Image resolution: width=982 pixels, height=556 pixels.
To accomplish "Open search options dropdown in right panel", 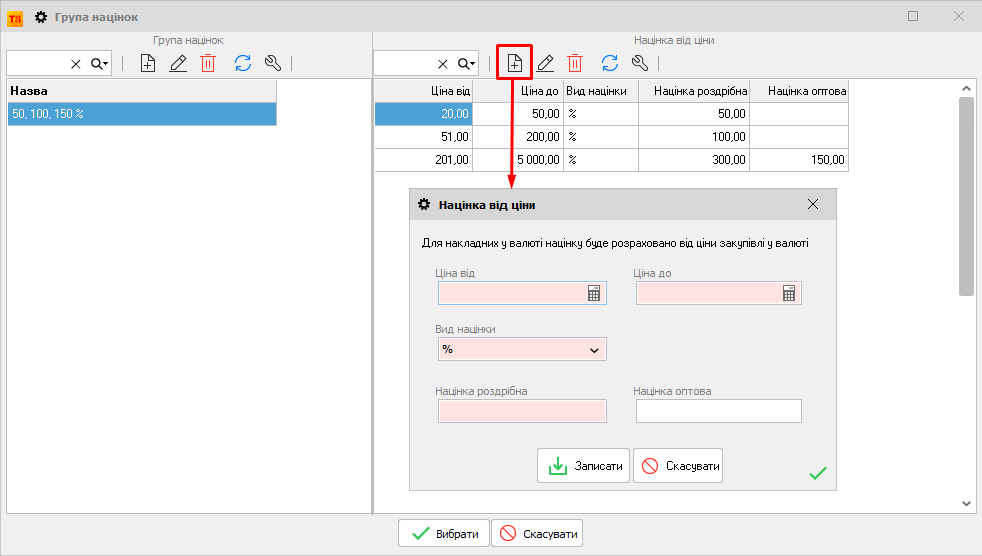I will 467,63.
